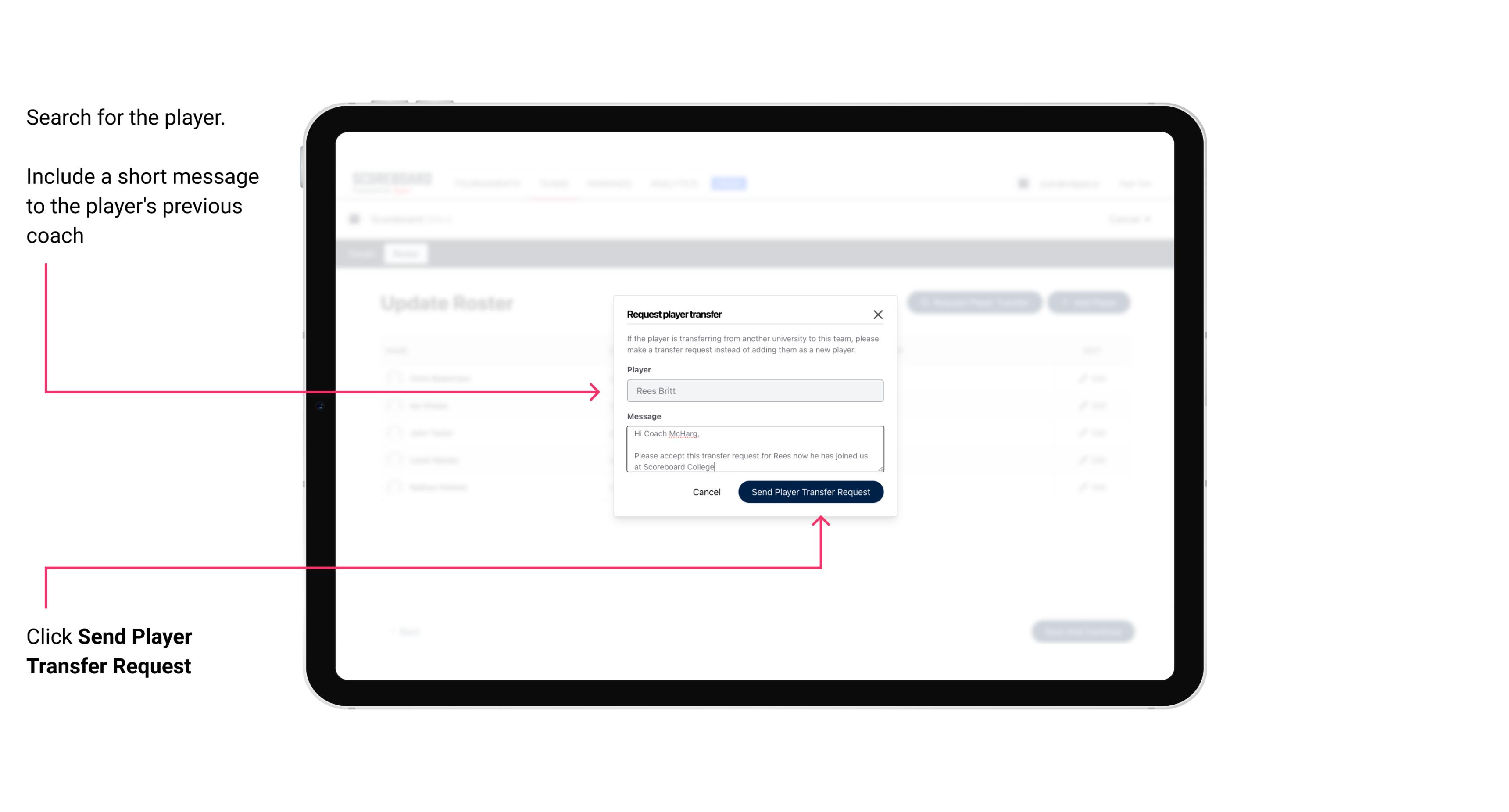Click the transfer request modal icon
This screenshot has height=812, width=1509.
point(878,314)
